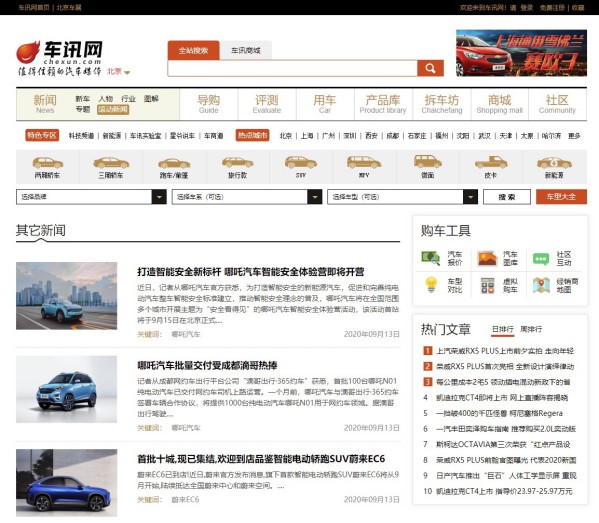Open hot article 4 凯迪拉克CT4即将上市

tap(502, 398)
